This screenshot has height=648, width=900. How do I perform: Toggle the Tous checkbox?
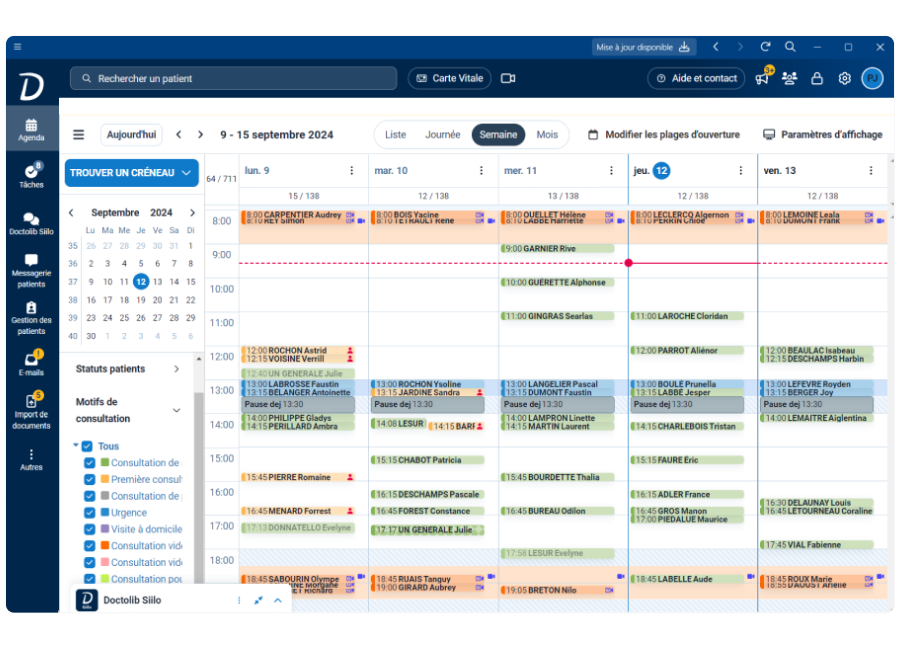[87, 446]
